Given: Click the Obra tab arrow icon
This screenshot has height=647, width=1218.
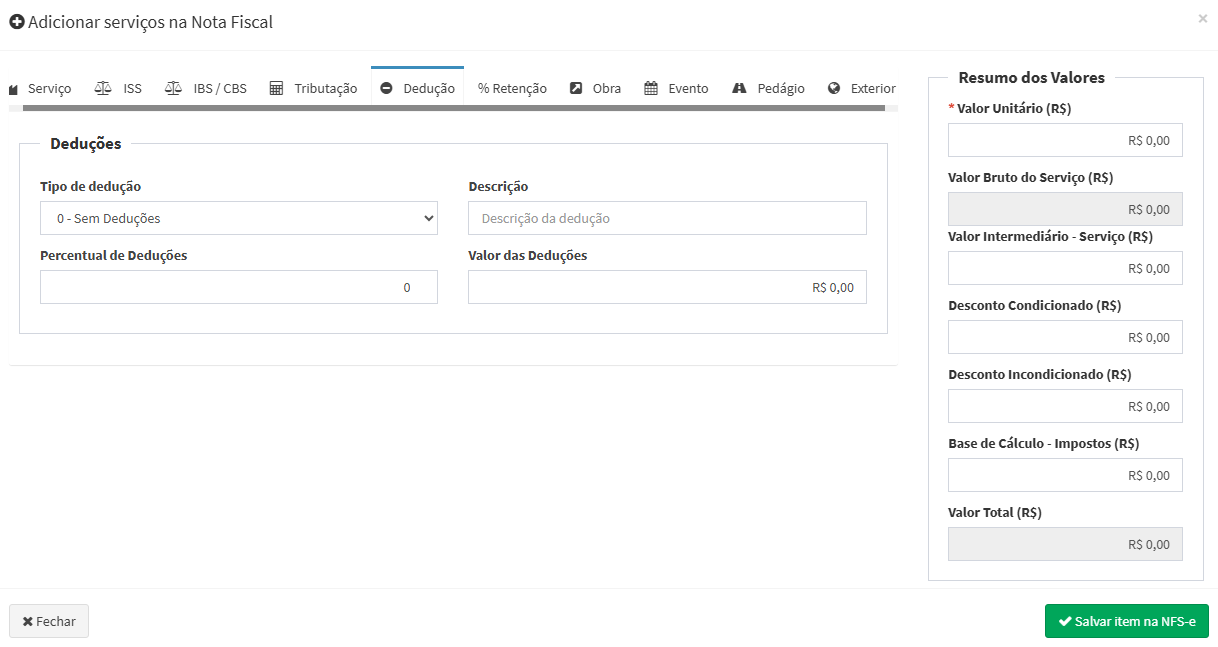Looking at the screenshot, I should tap(576, 88).
